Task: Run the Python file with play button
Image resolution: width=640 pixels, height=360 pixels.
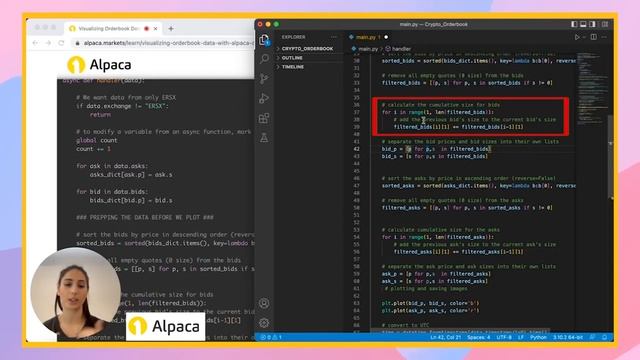Action: pos(577,37)
